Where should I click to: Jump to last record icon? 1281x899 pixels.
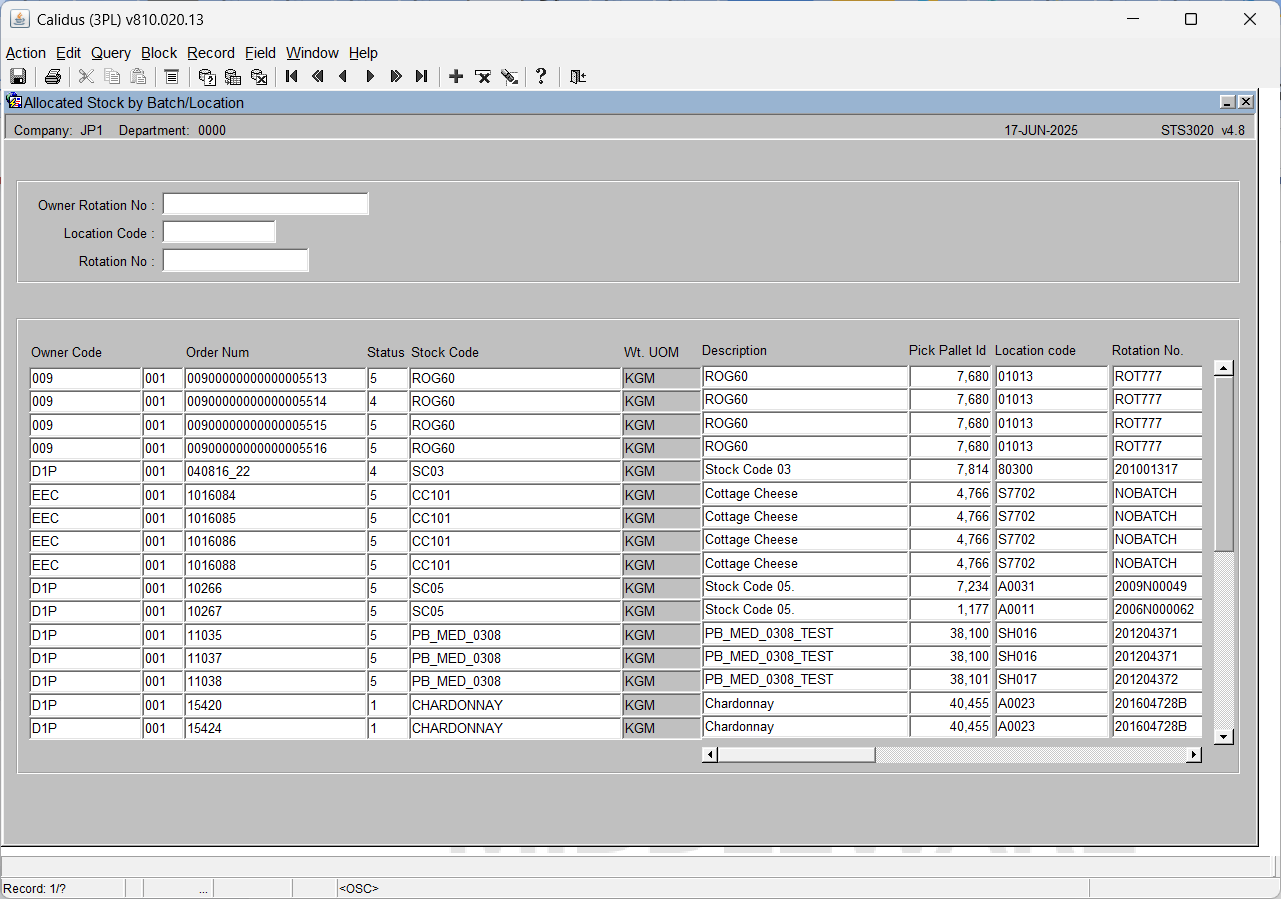click(x=422, y=77)
